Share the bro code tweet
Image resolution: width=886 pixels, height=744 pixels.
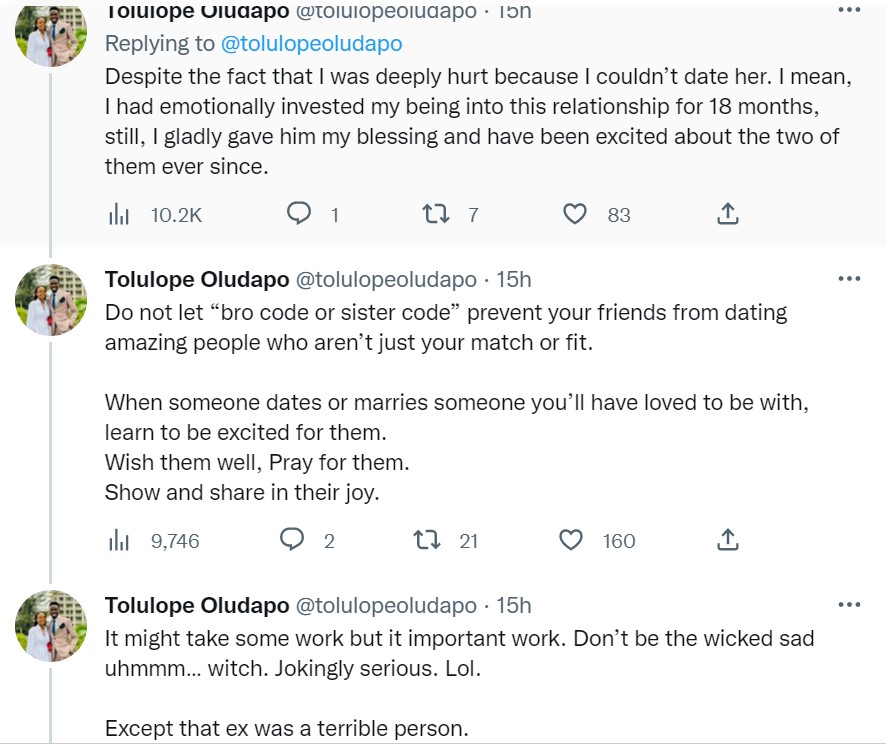click(x=728, y=541)
